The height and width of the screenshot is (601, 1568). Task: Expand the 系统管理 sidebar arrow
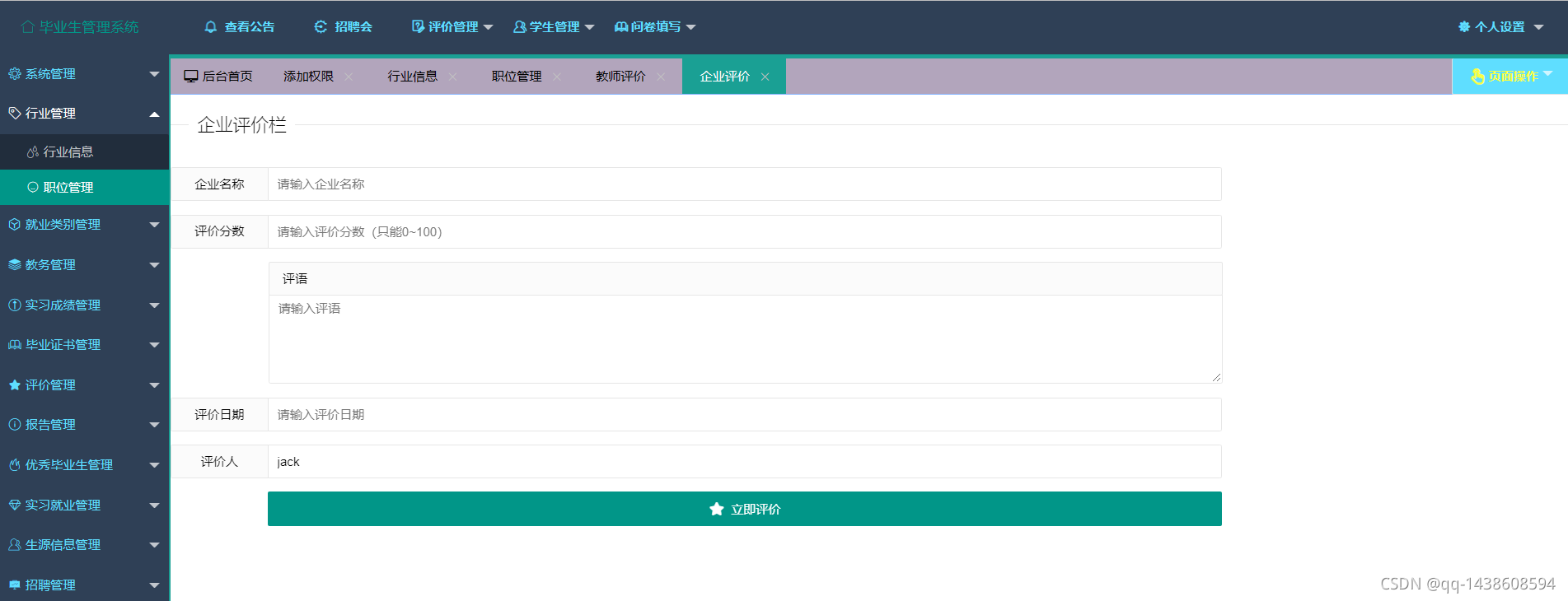tap(154, 74)
